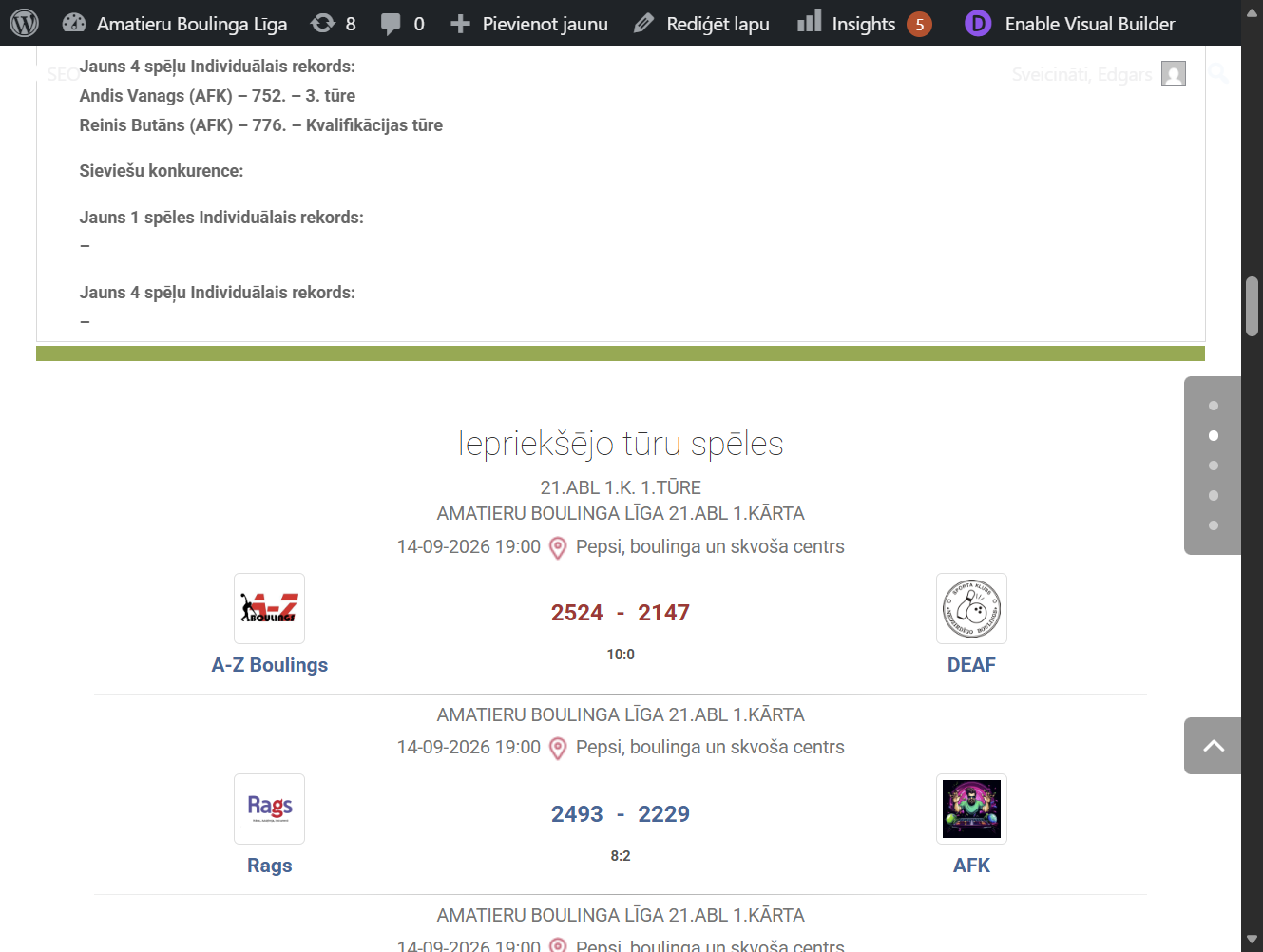Click the Insights notification badge 5

pyautogui.click(x=919, y=24)
